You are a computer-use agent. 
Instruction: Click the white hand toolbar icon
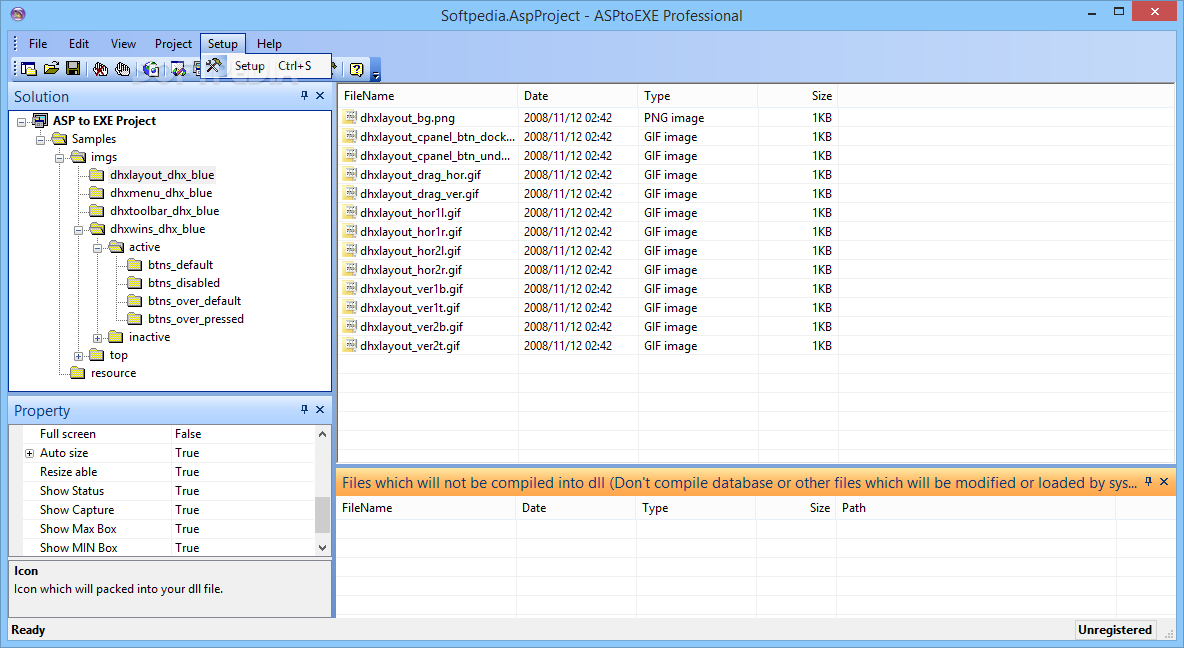pyautogui.click(x=122, y=69)
